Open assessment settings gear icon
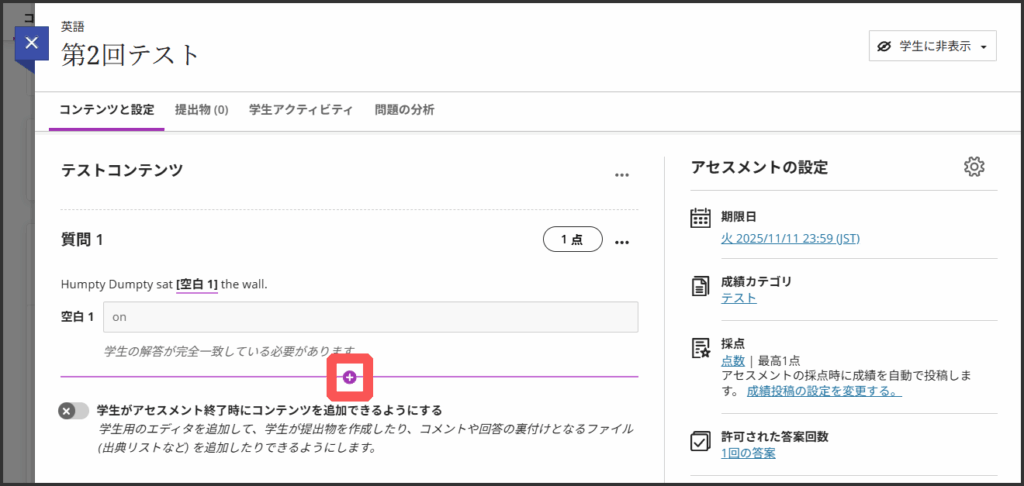This screenshot has width=1024, height=486. click(x=974, y=167)
